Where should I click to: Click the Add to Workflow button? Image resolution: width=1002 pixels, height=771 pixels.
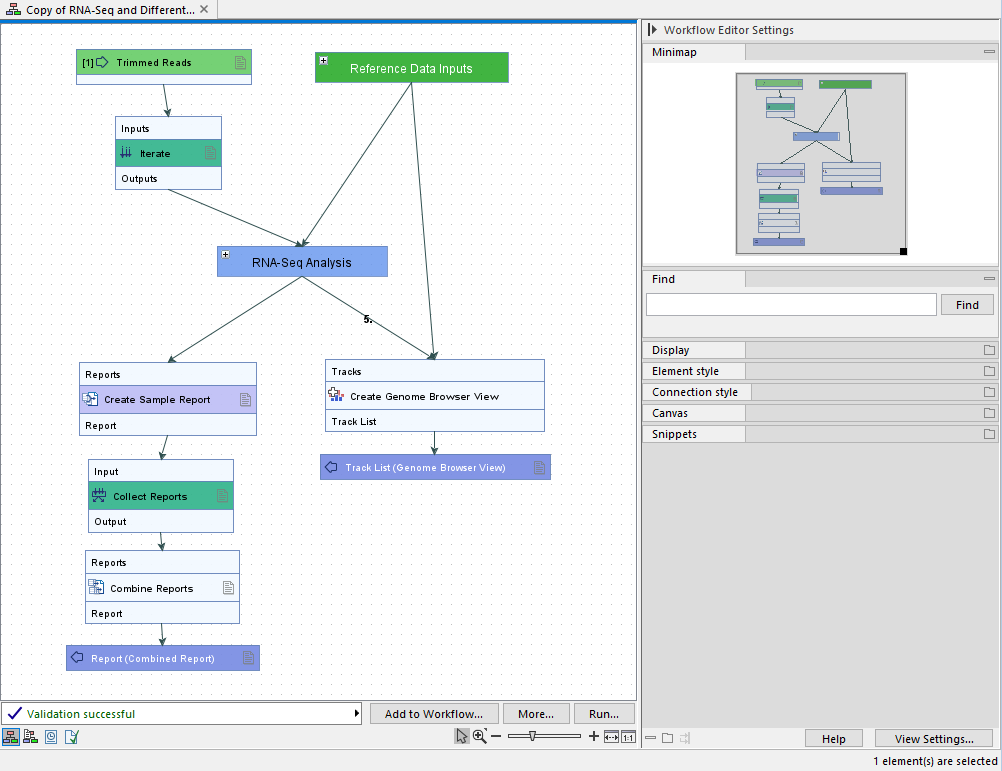(433, 713)
